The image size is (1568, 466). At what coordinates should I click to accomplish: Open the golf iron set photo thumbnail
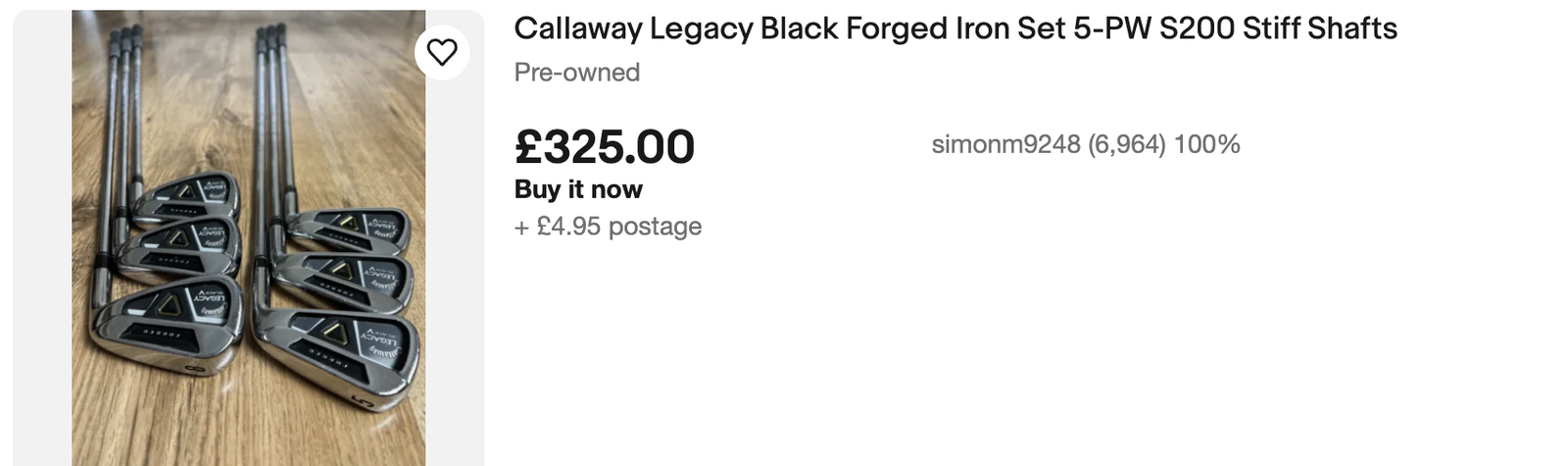[248, 237]
